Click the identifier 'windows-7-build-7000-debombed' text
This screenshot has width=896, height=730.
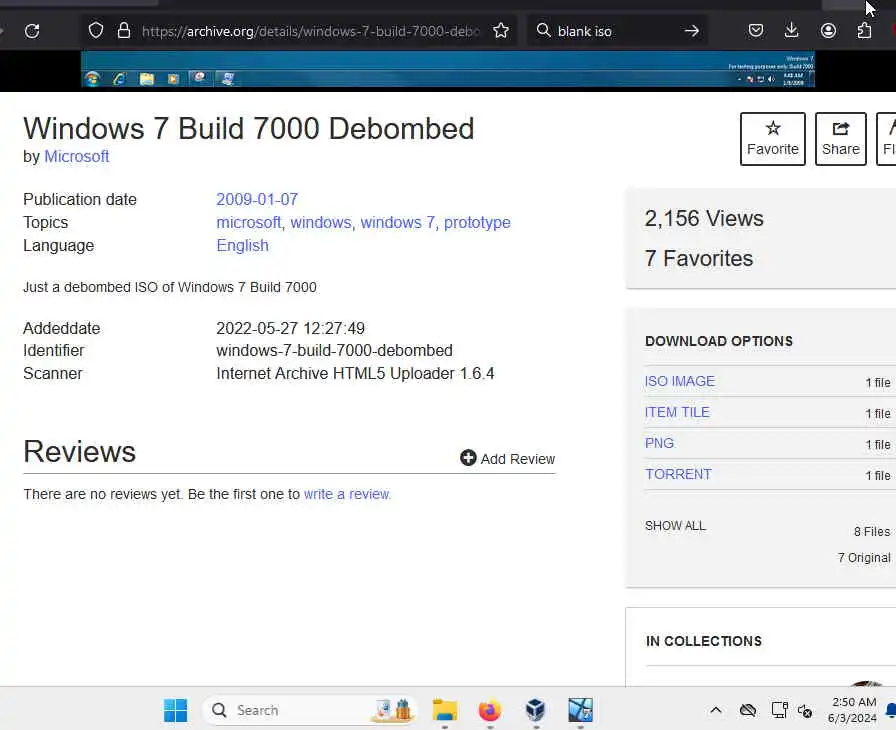(334, 350)
